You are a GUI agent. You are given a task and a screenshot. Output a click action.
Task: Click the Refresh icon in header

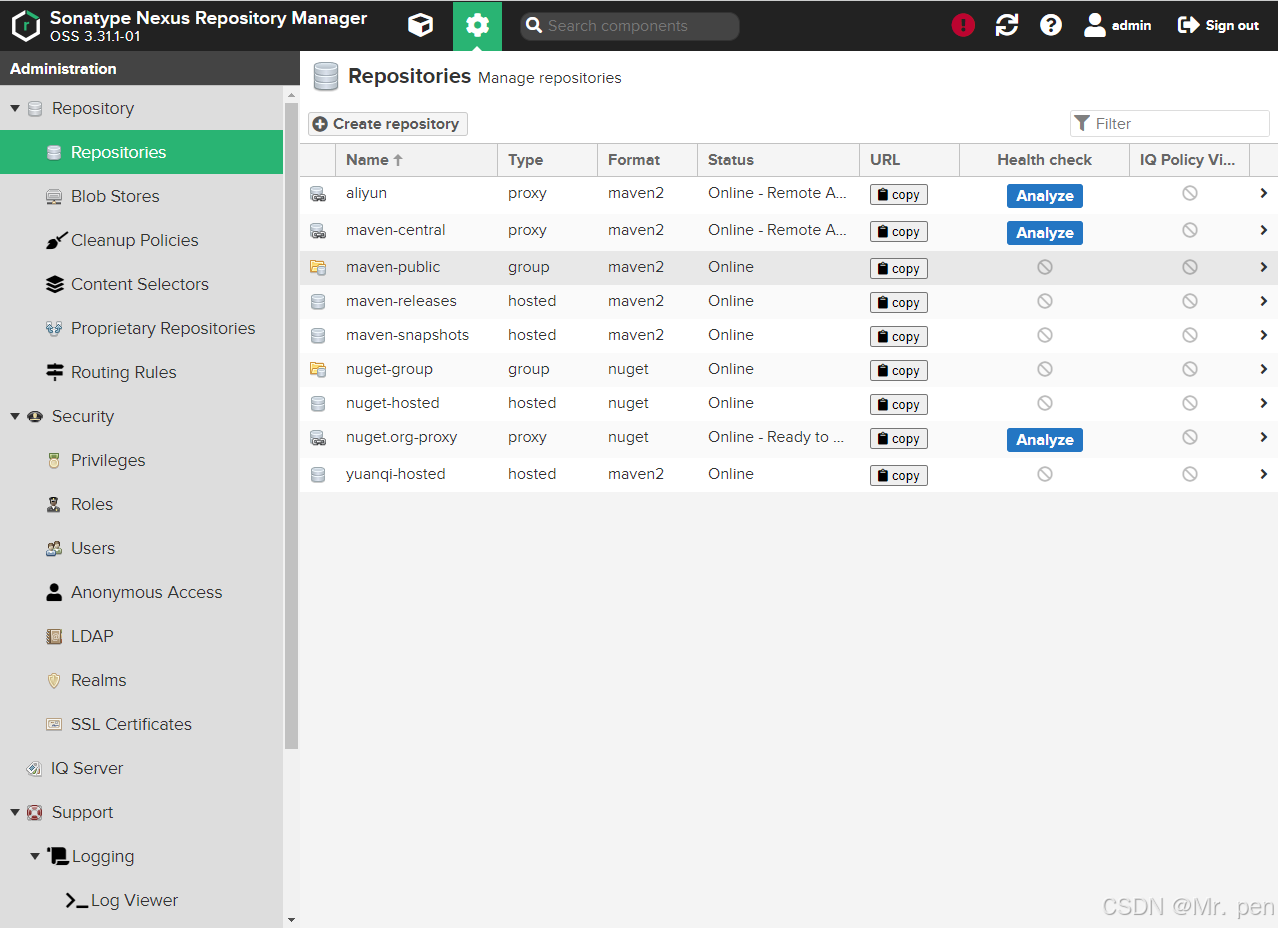[1007, 25]
